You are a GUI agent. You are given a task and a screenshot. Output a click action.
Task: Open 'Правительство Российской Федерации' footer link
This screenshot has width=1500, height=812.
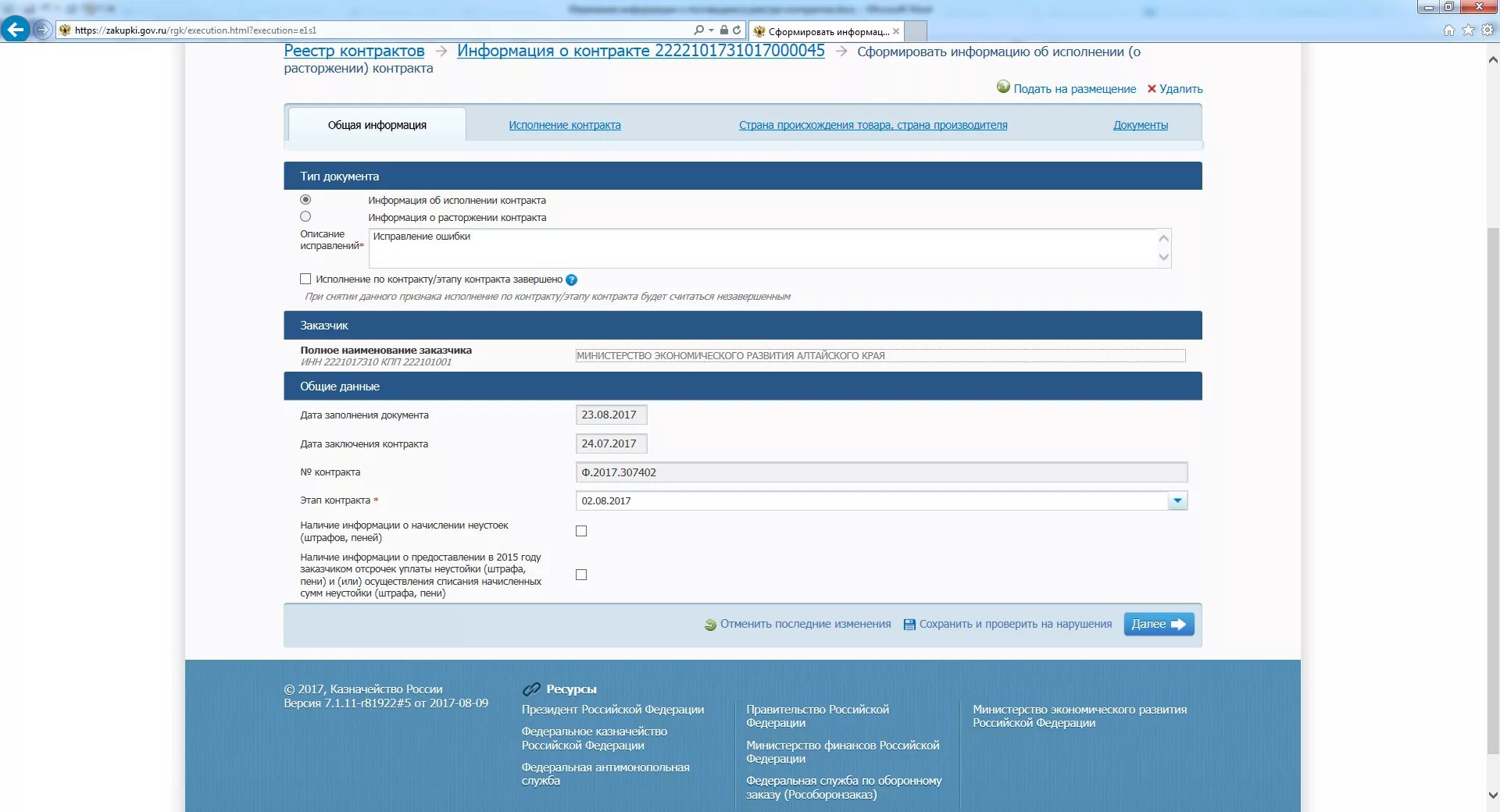click(818, 716)
